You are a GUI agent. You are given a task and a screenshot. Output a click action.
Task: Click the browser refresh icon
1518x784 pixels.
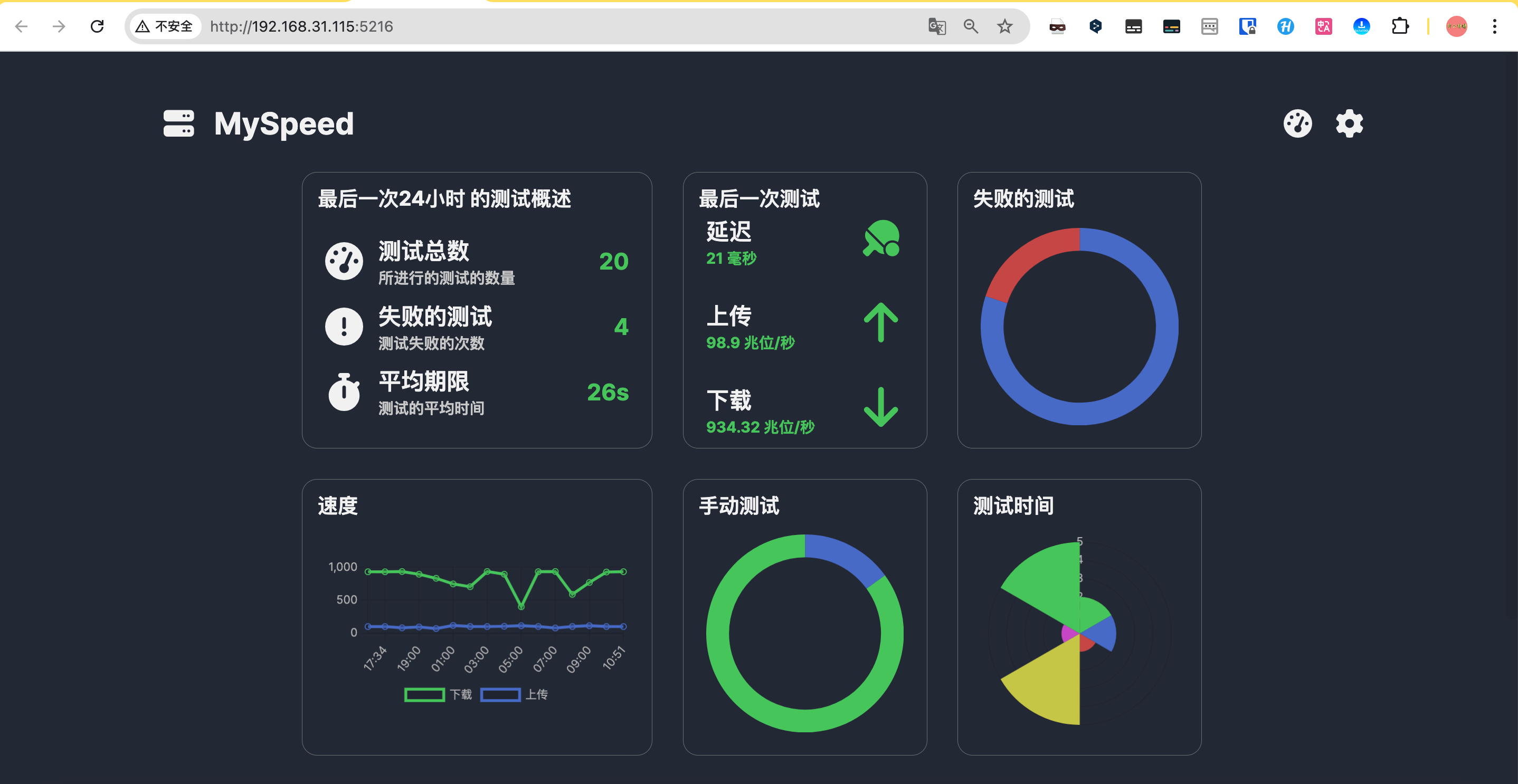coord(97,26)
